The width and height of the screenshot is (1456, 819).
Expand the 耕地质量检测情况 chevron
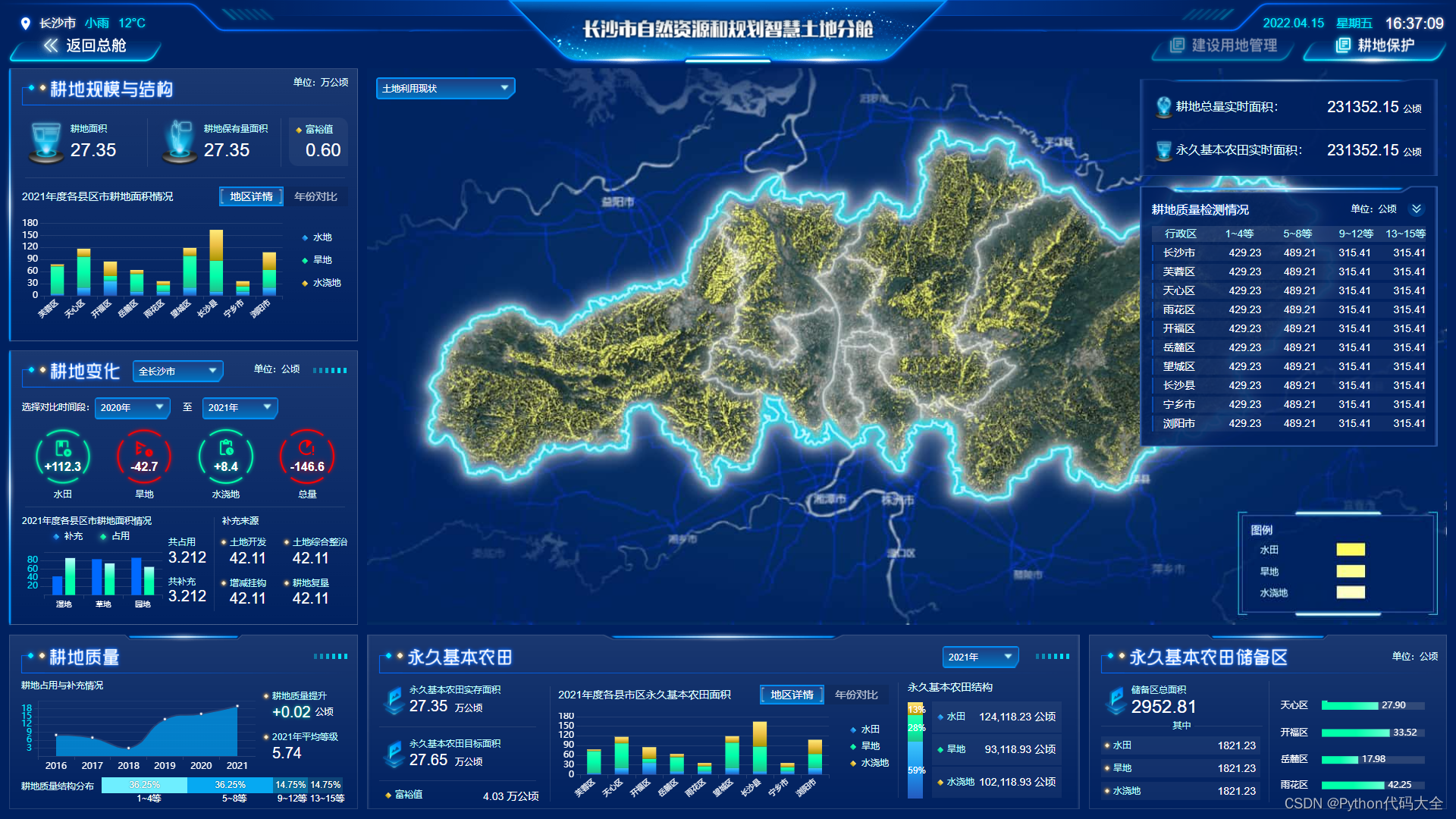tap(1416, 209)
